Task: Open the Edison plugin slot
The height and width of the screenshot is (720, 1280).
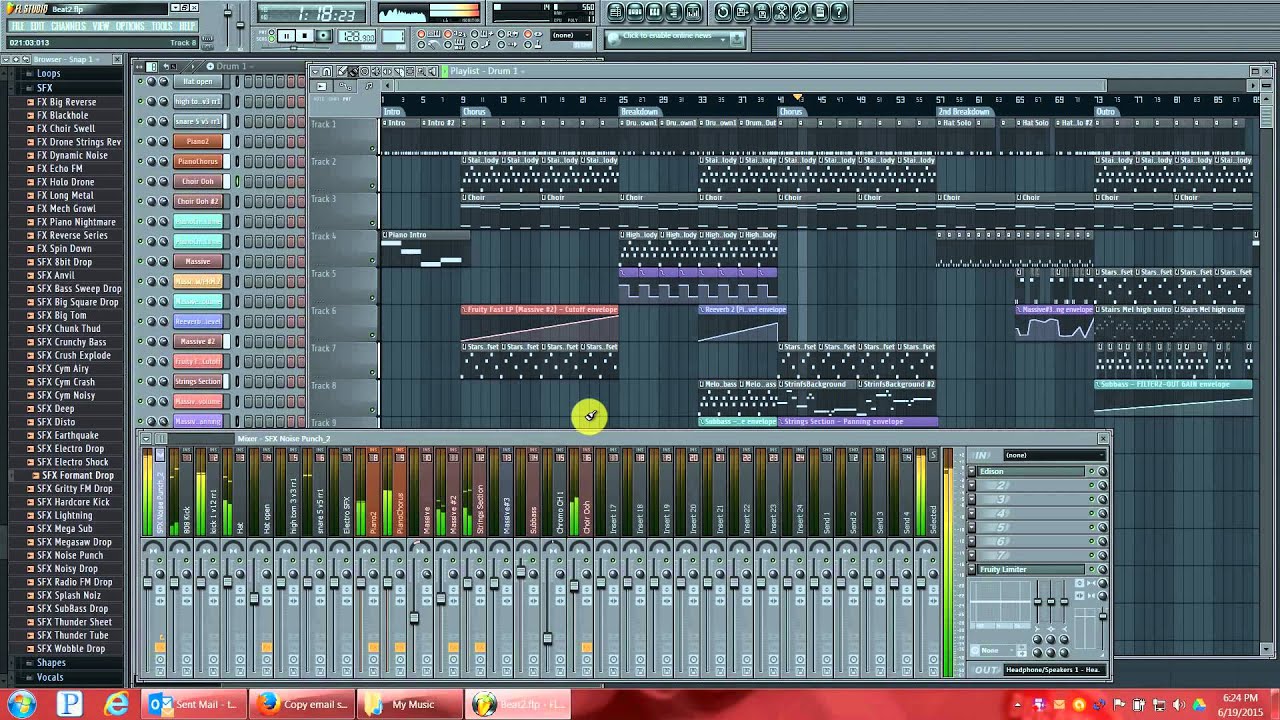Action: pyautogui.click(x=1031, y=471)
